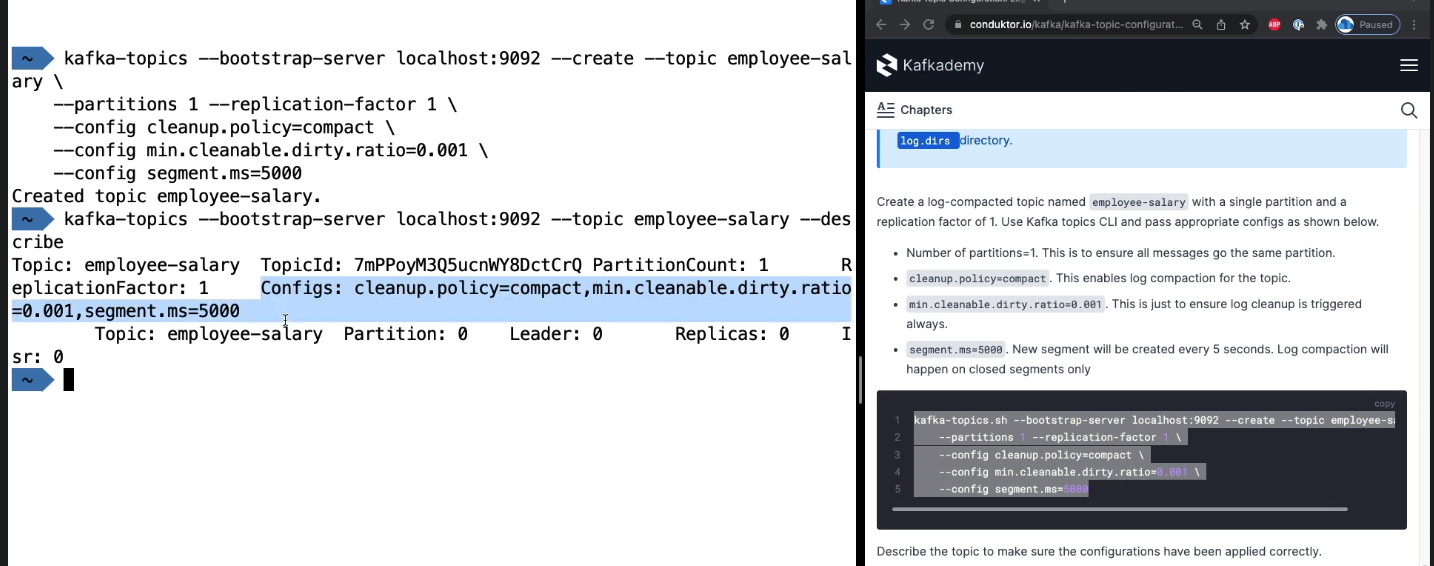Click the Kafkademy logo
Viewport: 1434px width, 566px height.
coord(930,65)
